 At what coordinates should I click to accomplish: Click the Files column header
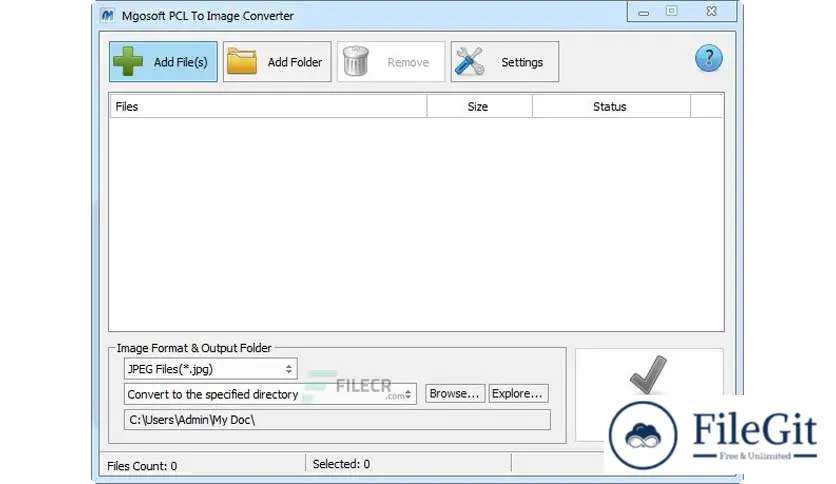(268, 107)
